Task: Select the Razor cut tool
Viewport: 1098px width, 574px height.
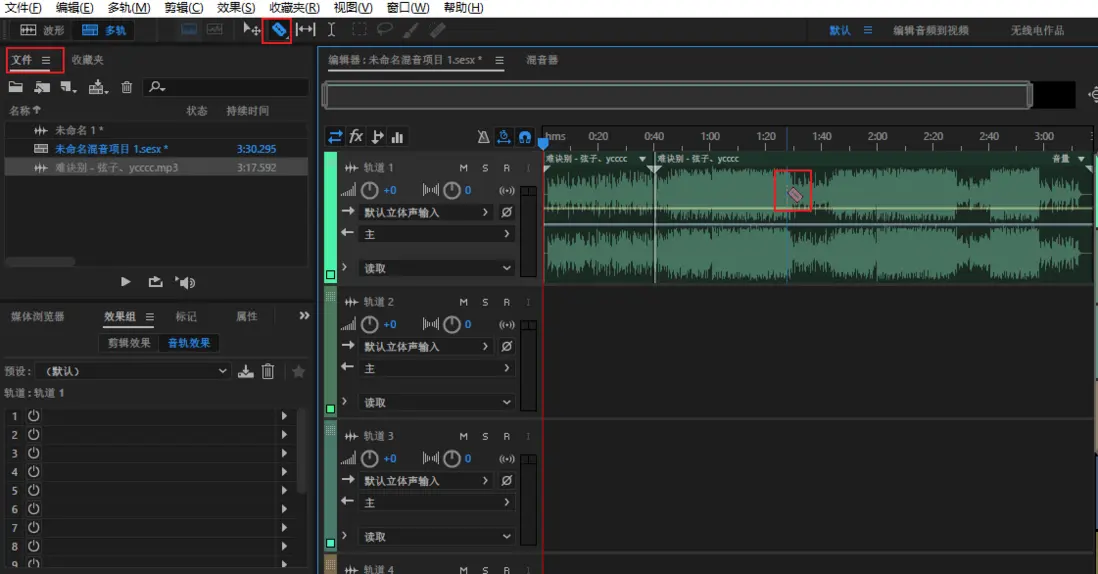Action: [x=279, y=29]
